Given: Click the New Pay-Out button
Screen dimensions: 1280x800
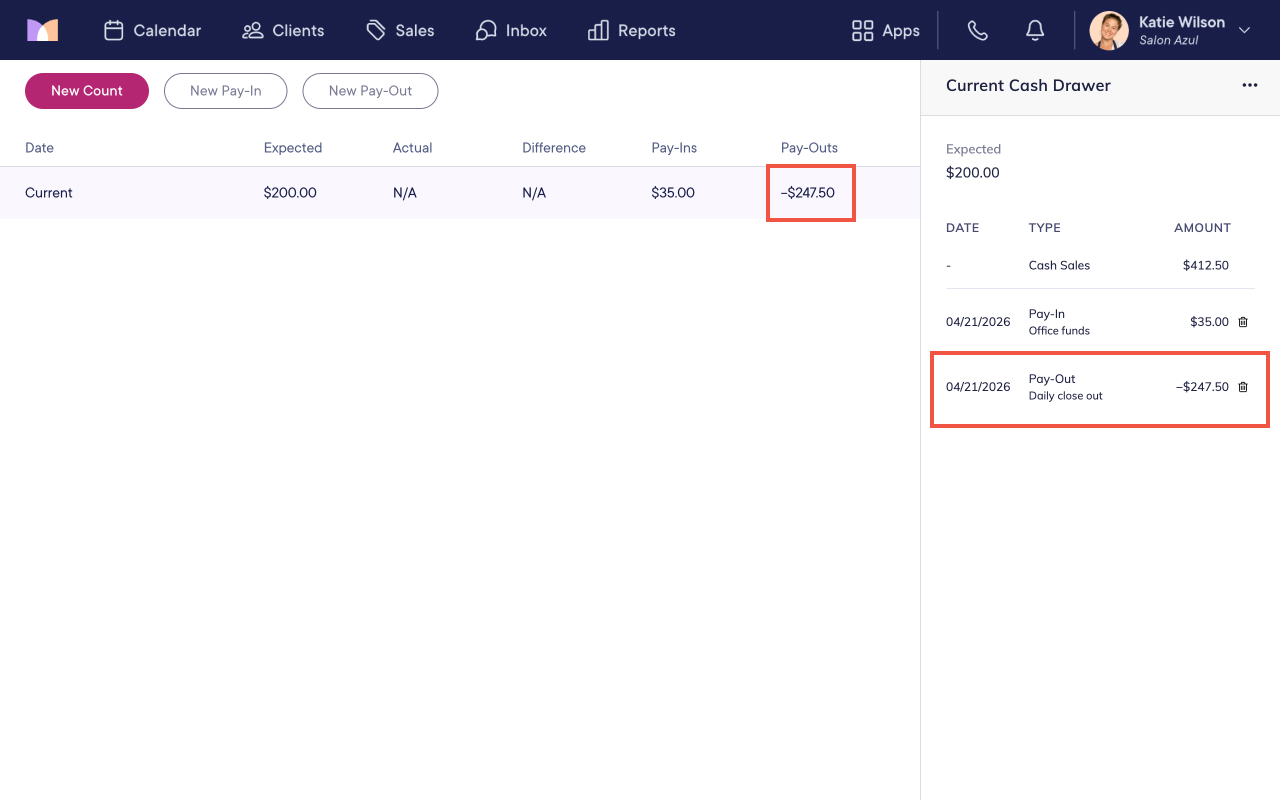Looking at the screenshot, I should click(x=371, y=91).
